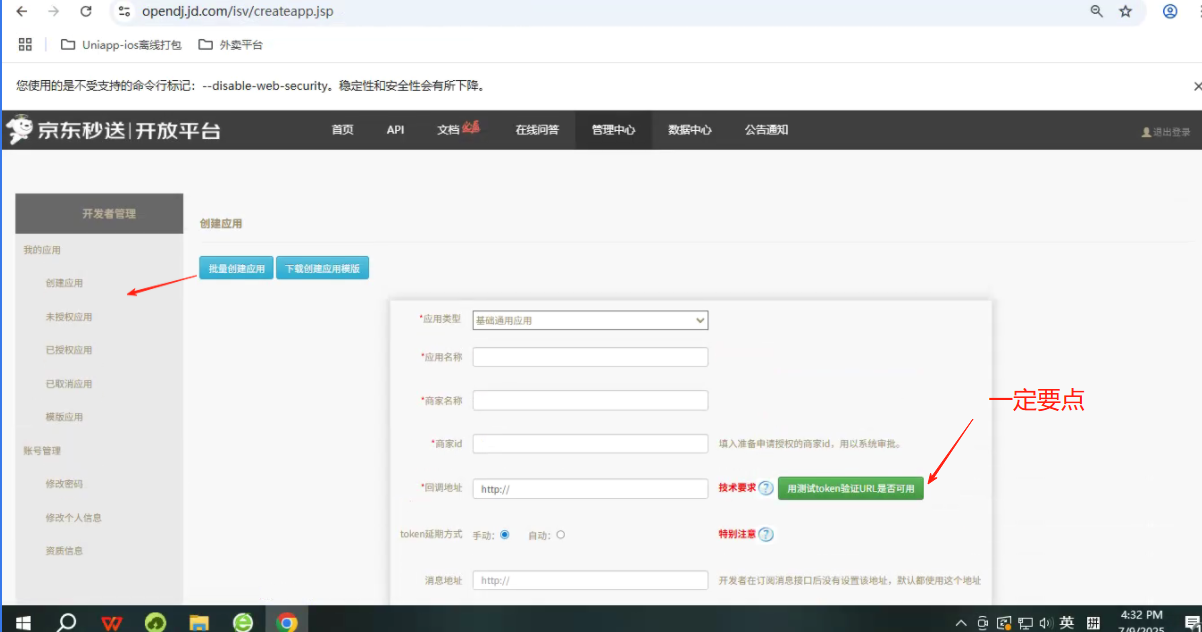This screenshot has width=1202, height=632.
Task: Dismiss the disable-web-security warning bar
Action: [x=1197, y=86]
